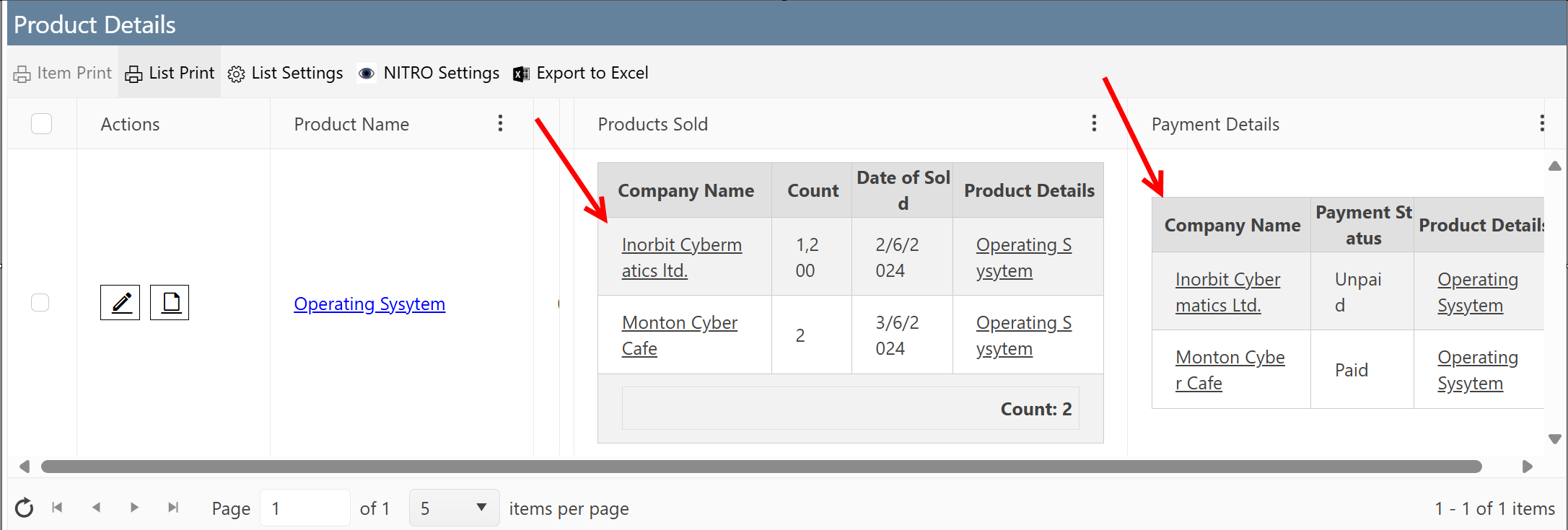Go to the first page
This screenshot has width=1568, height=530.
coord(58,508)
